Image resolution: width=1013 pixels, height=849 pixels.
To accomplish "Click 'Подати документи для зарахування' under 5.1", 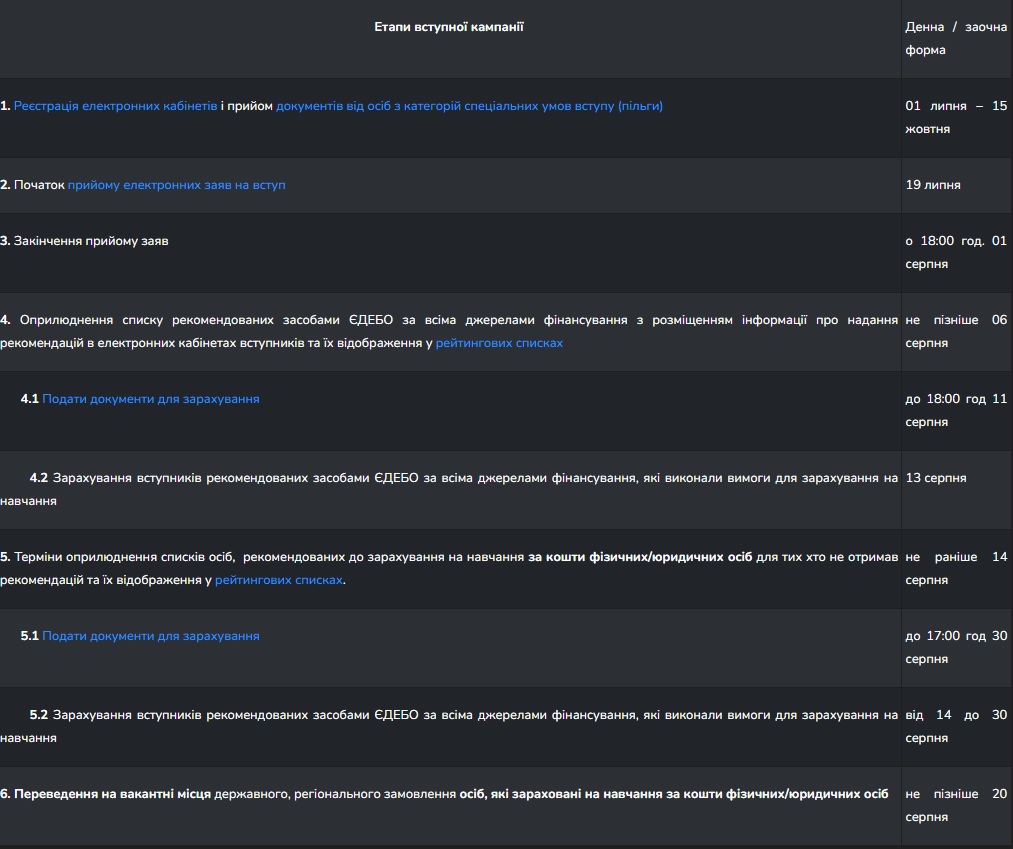I will (151, 636).
